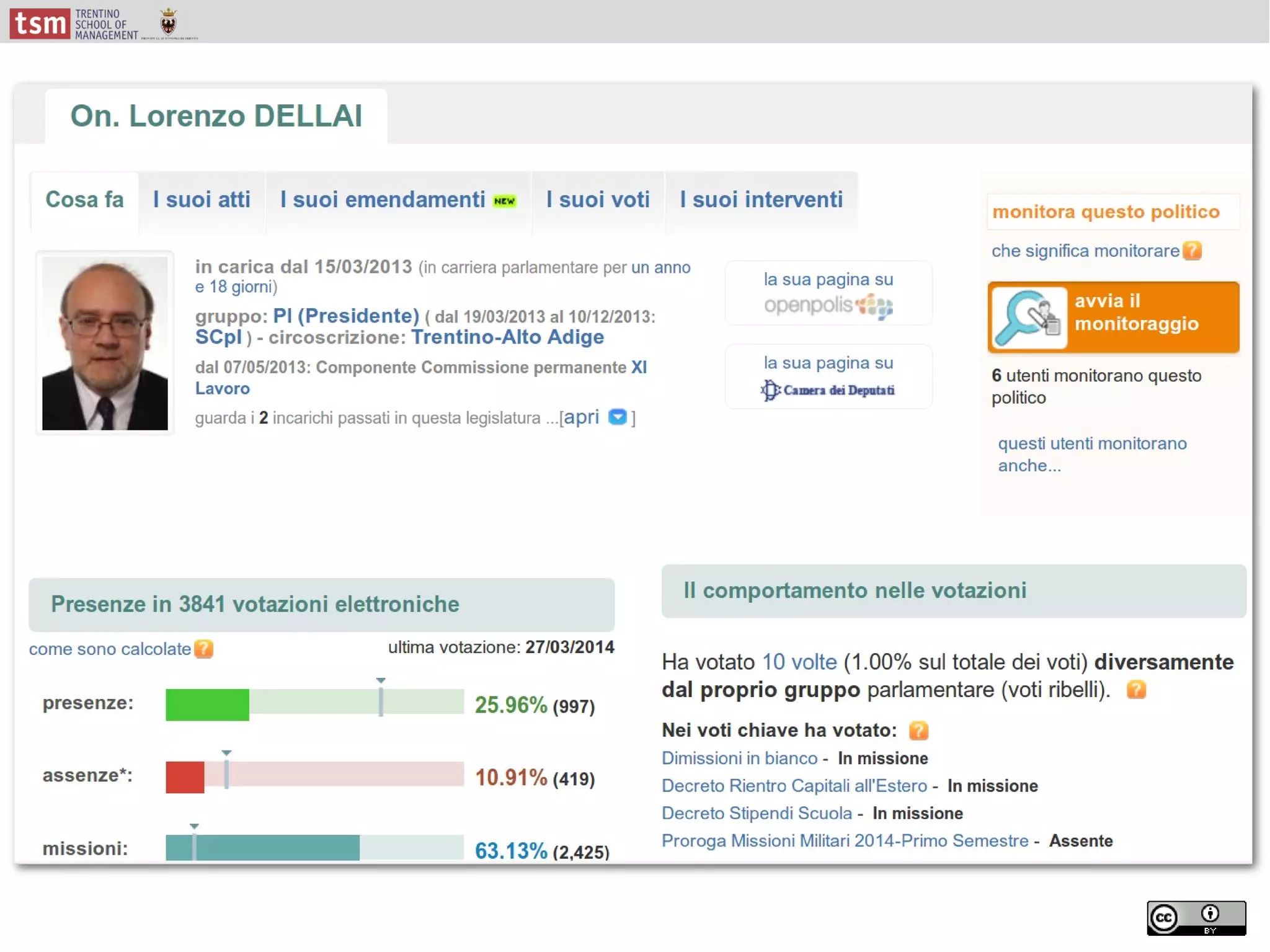Click the Trento province coat of arms emblem

click(168, 22)
